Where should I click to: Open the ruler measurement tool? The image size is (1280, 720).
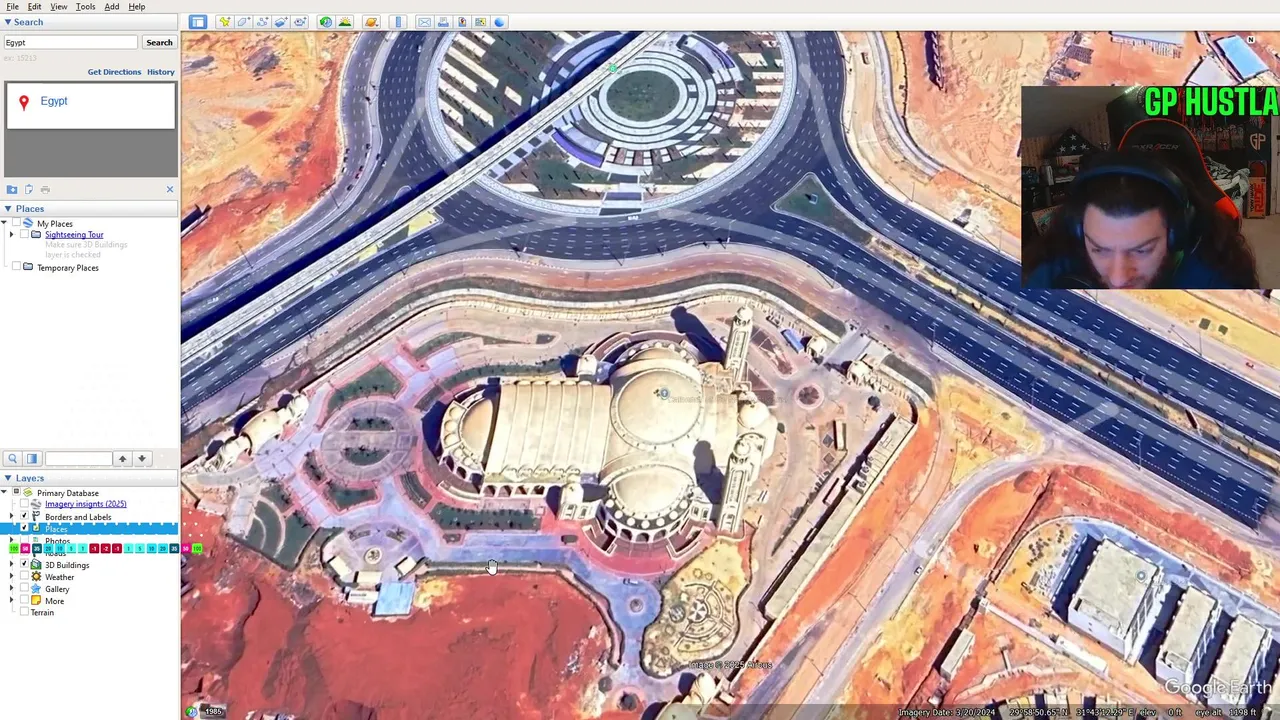(x=398, y=21)
